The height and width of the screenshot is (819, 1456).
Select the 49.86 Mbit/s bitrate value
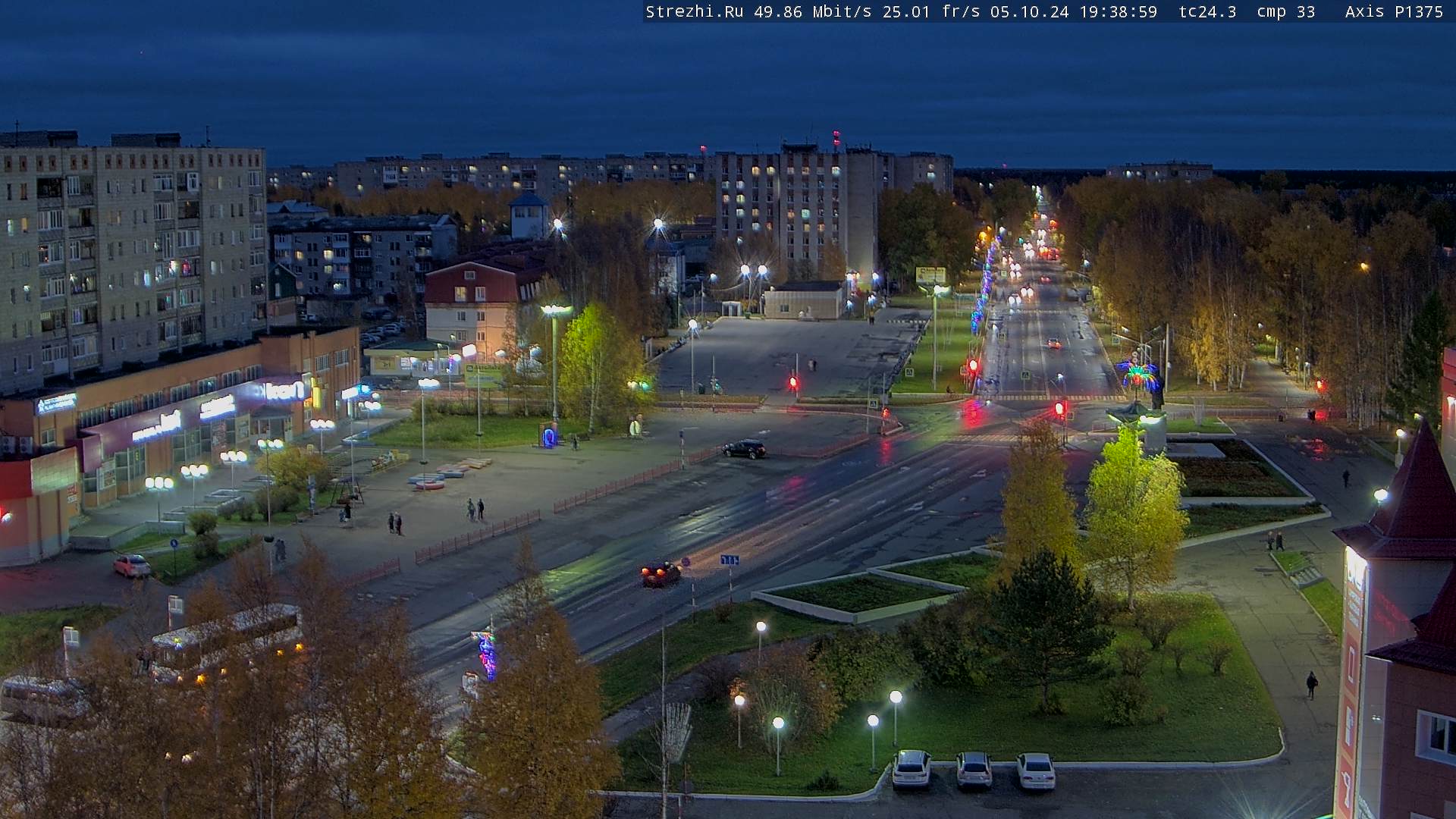click(x=814, y=11)
